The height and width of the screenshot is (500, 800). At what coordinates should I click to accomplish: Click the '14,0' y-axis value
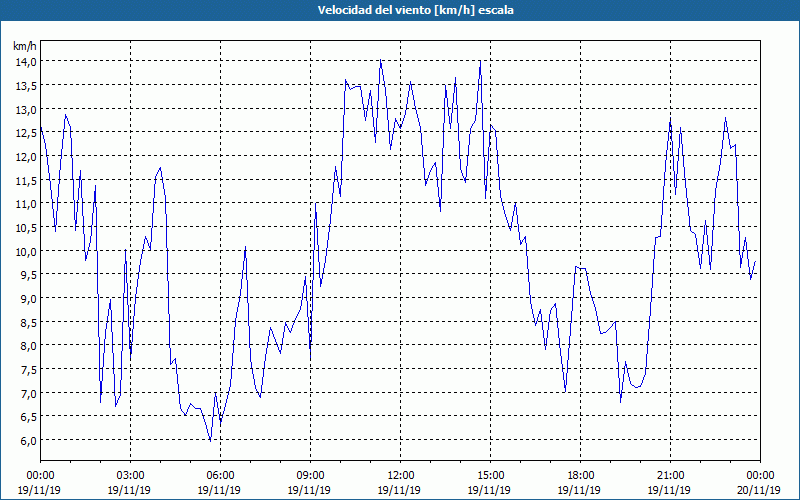(27, 62)
